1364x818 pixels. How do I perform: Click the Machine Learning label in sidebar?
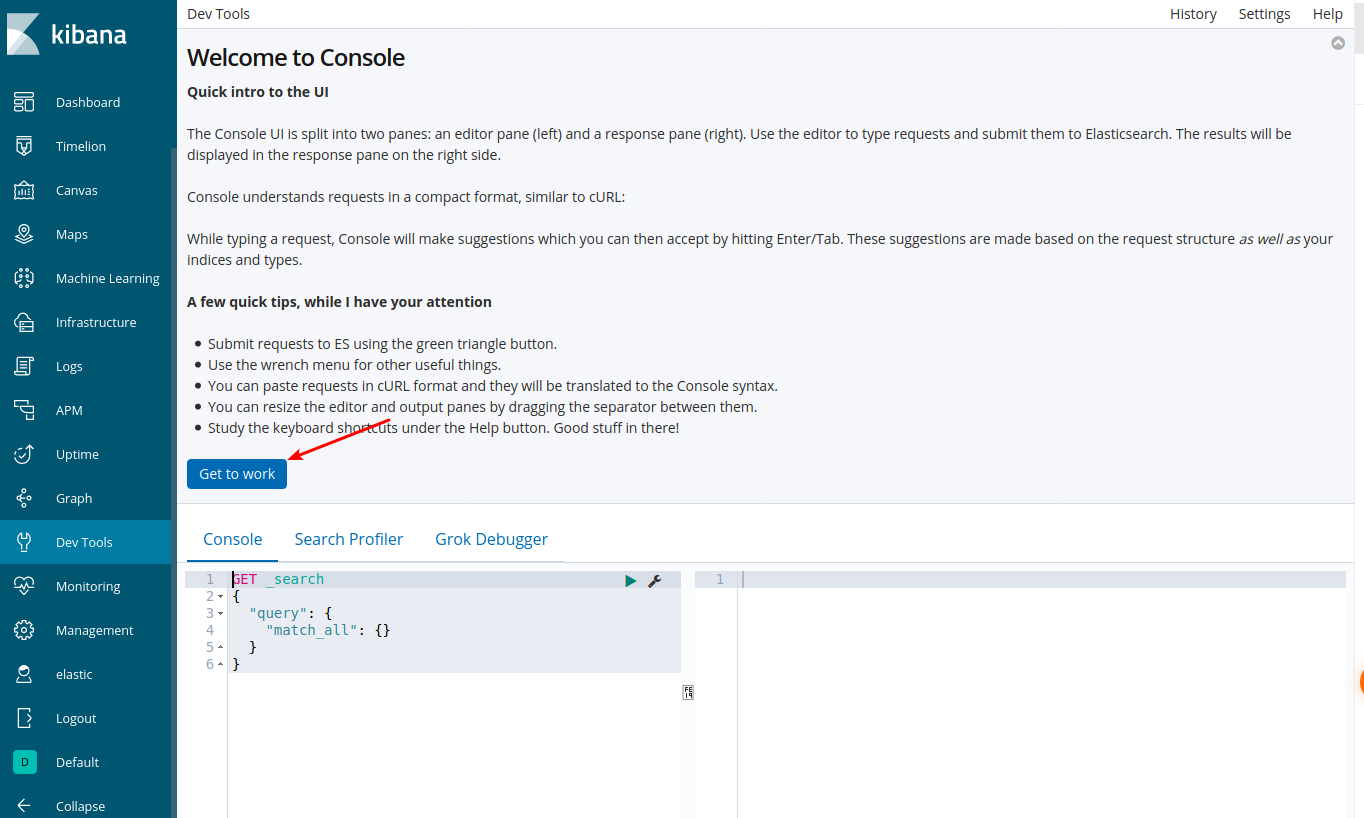pyautogui.click(x=108, y=278)
